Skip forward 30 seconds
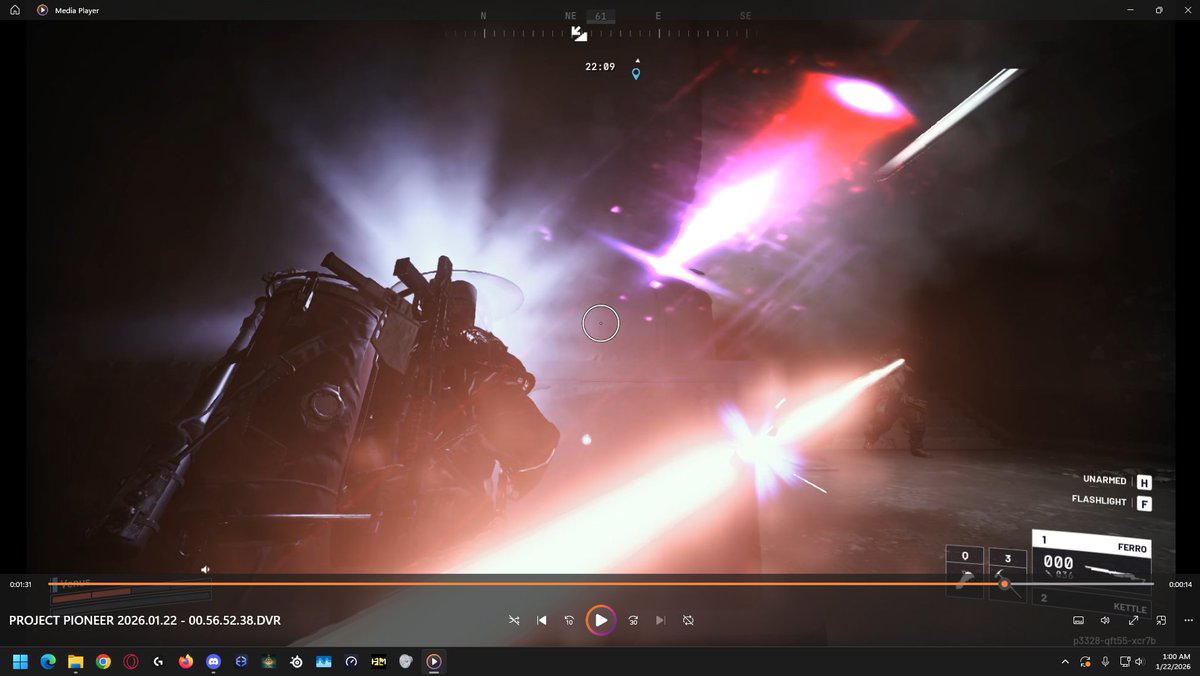Image resolution: width=1200 pixels, height=676 pixels. 633,620
